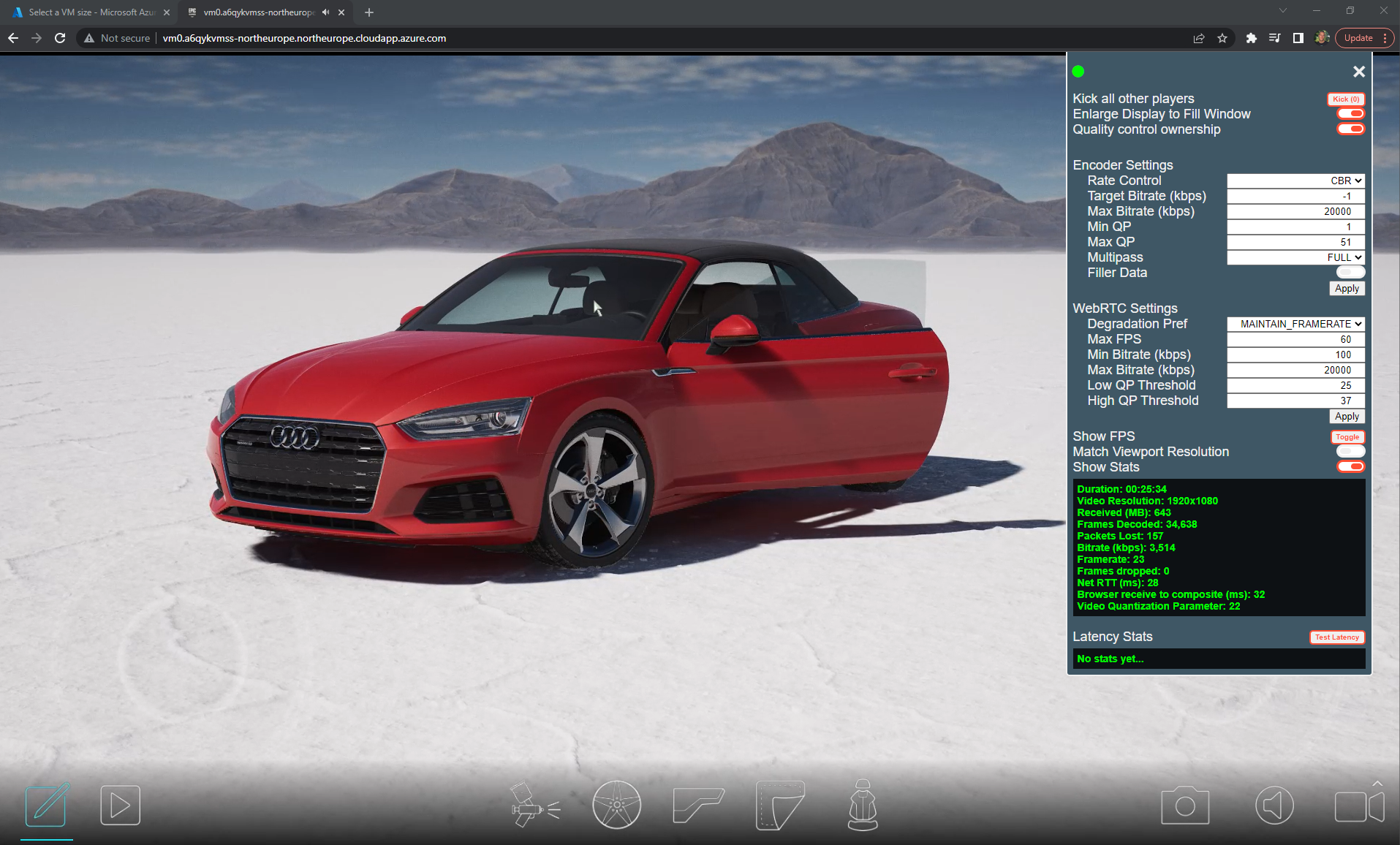Viewport: 1400px width, 845px height.
Task: Click Max FPS input field
Action: (x=1295, y=339)
